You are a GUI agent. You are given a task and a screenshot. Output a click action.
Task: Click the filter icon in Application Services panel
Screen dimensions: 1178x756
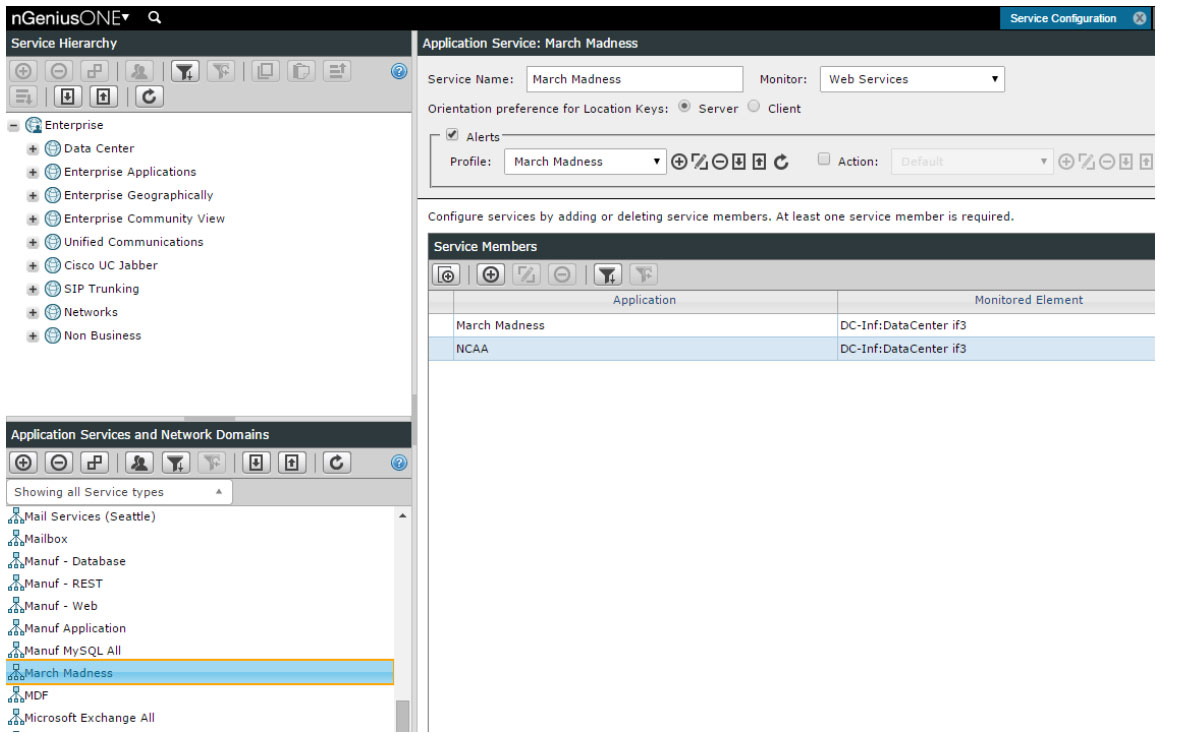pyautogui.click(x=176, y=463)
